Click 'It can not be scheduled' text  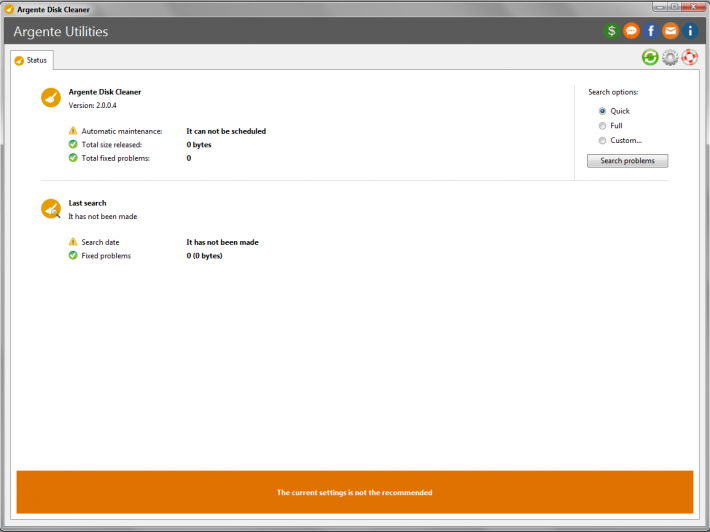pyautogui.click(x=226, y=131)
